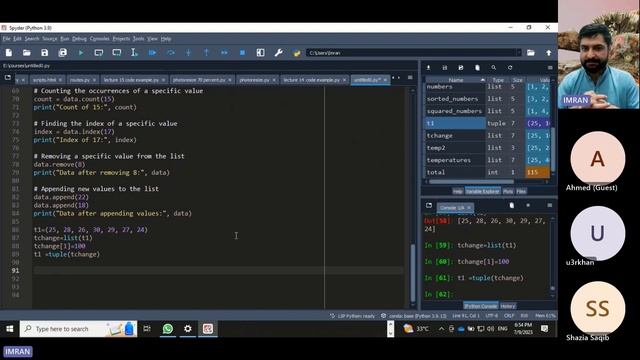Expand working directory path dropdown arrow

(519, 53)
